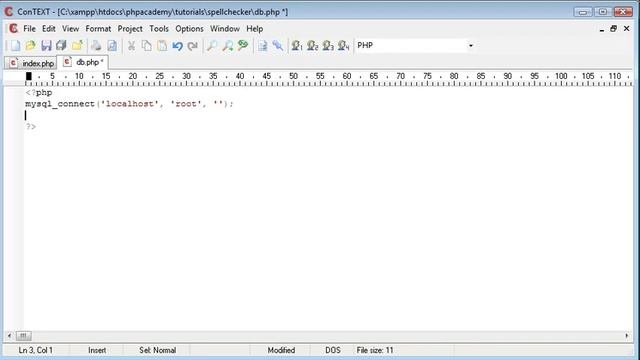Open the View menu
The image size is (640, 360).
pyautogui.click(x=71, y=29)
